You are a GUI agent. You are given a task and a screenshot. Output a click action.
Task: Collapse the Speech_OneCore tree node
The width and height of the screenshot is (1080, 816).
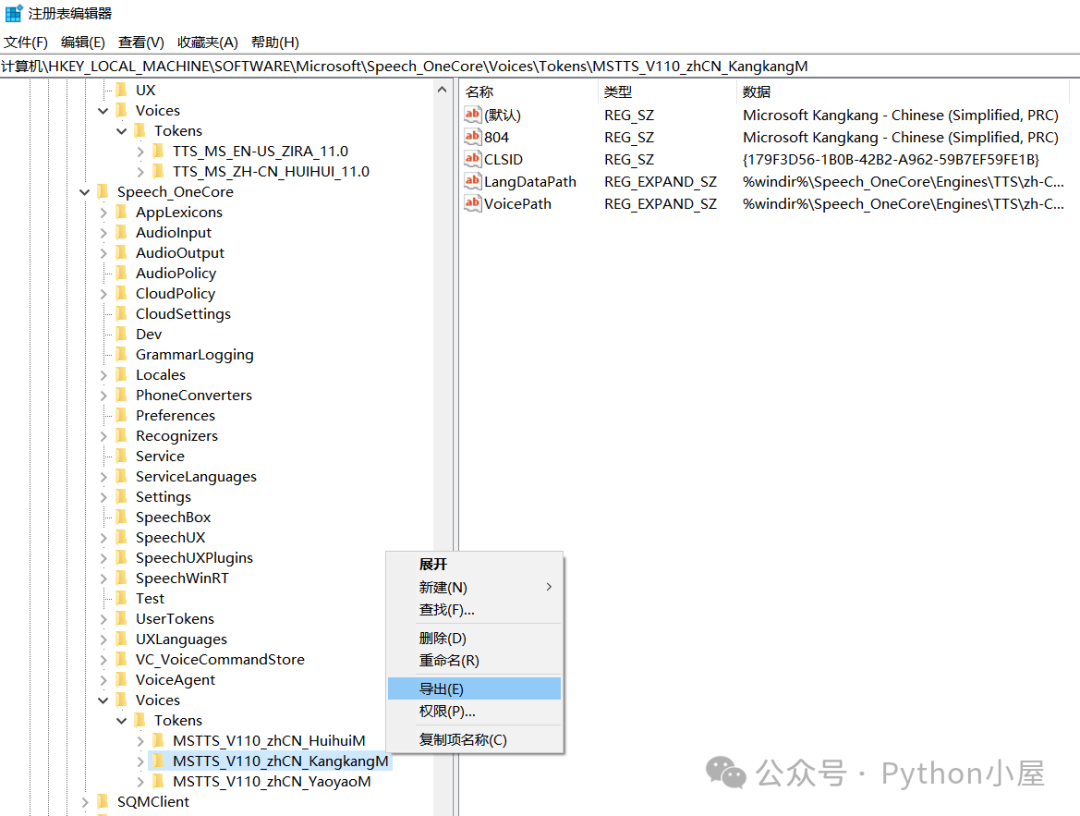[85, 192]
